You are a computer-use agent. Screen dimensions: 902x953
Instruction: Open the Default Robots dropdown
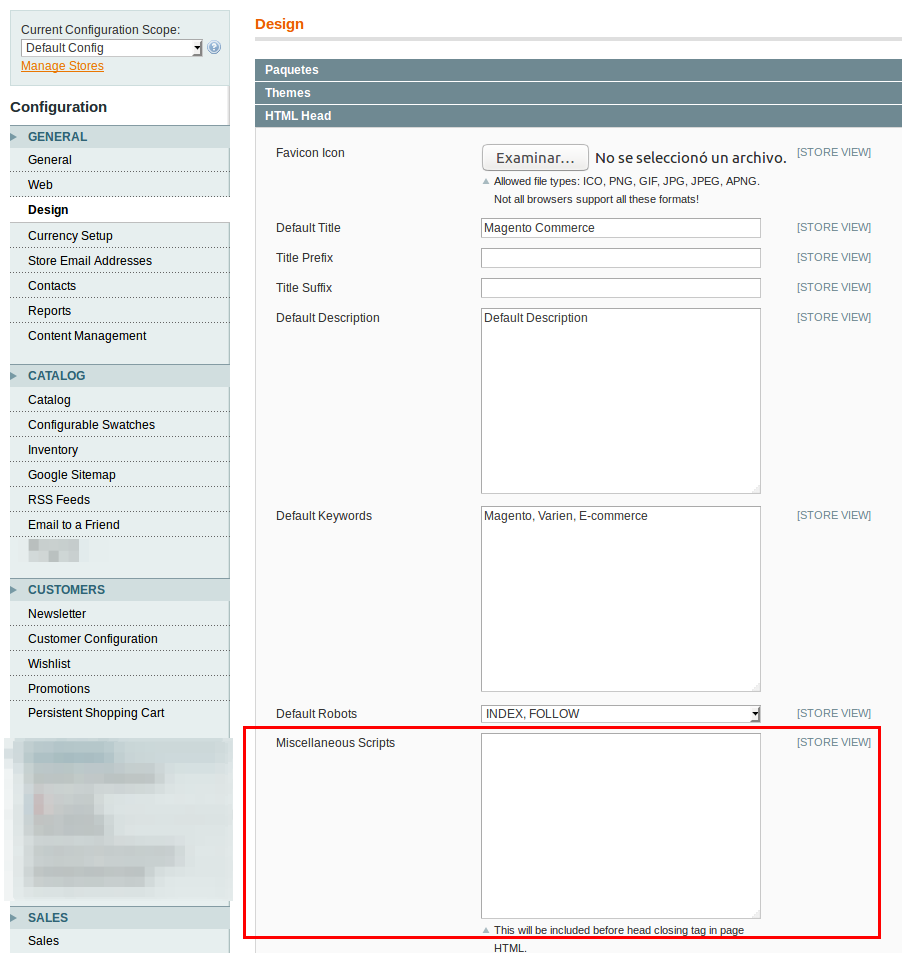(x=620, y=714)
